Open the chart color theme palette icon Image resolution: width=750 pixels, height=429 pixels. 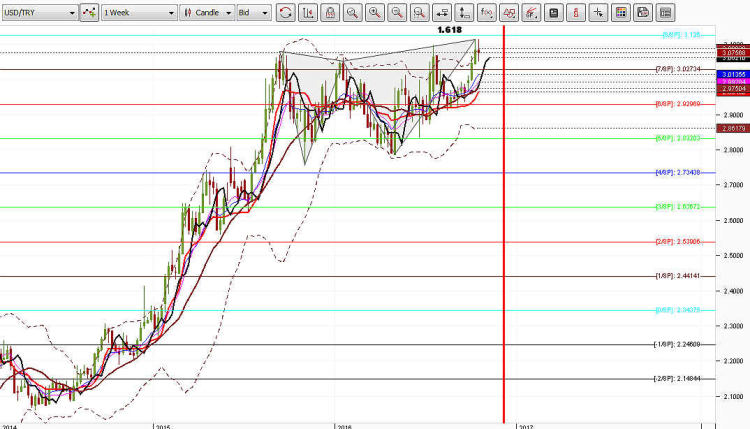[620, 12]
